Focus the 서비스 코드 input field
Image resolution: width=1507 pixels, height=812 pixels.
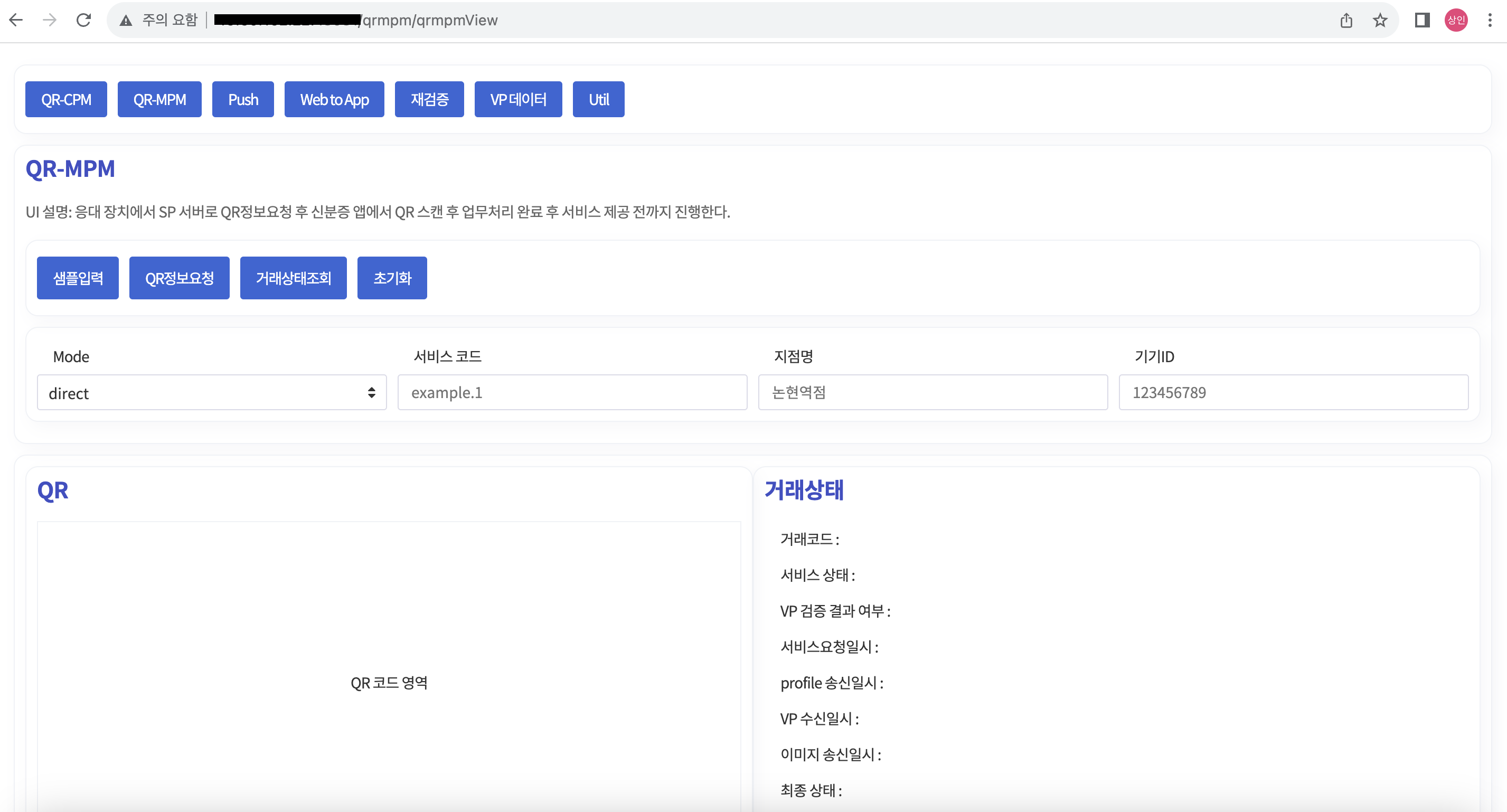[x=572, y=393]
